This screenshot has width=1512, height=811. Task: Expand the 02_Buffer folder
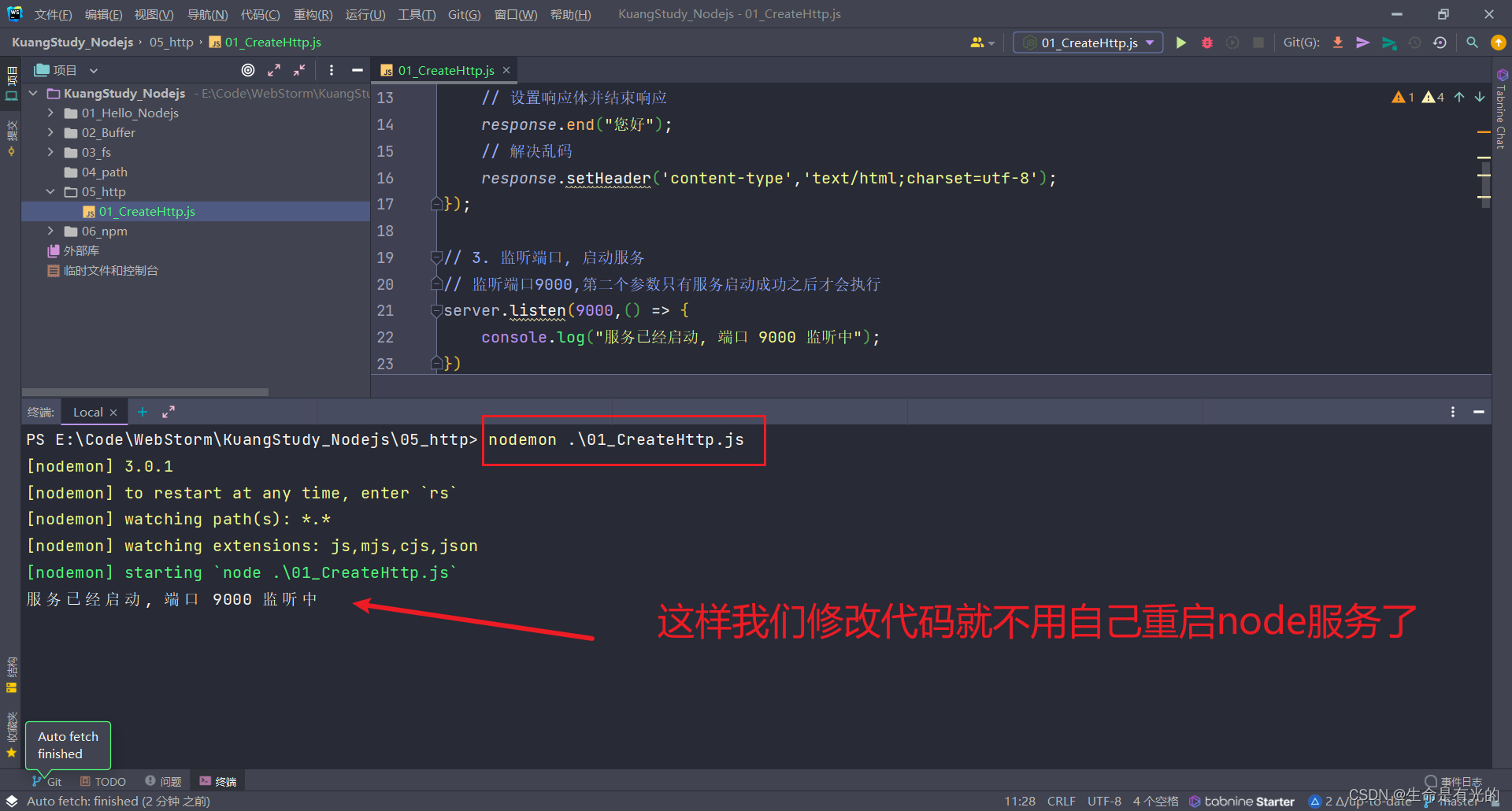(50, 132)
